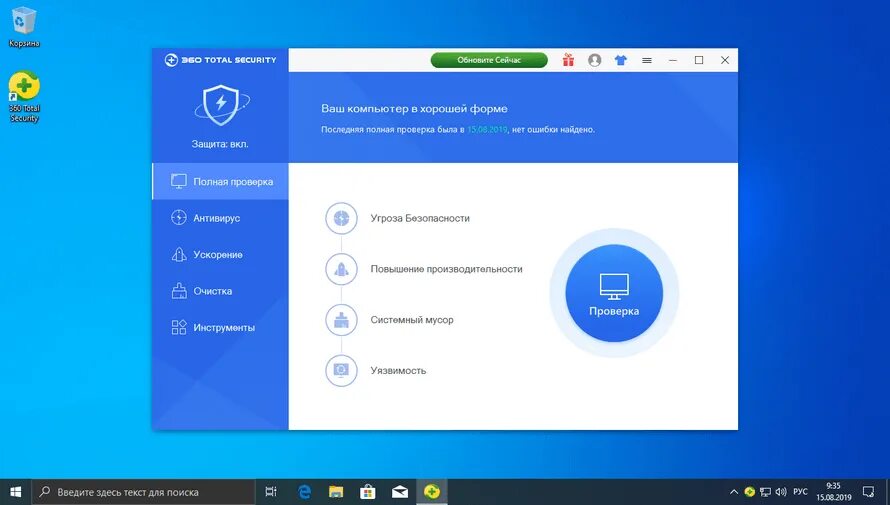Open the taskbar clock and date
Image resolution: width=890 pixels, height=505 pixels.
[x=833, y=492]
